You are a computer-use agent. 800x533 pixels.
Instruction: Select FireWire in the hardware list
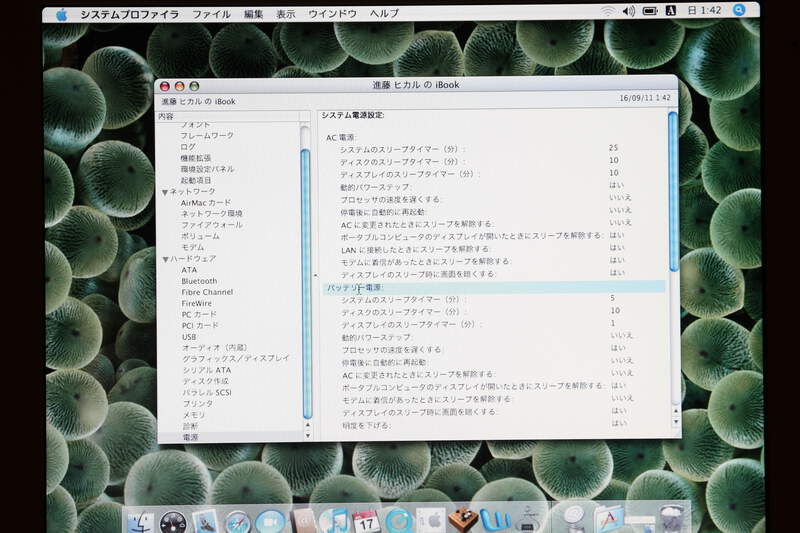coord(197,303)
